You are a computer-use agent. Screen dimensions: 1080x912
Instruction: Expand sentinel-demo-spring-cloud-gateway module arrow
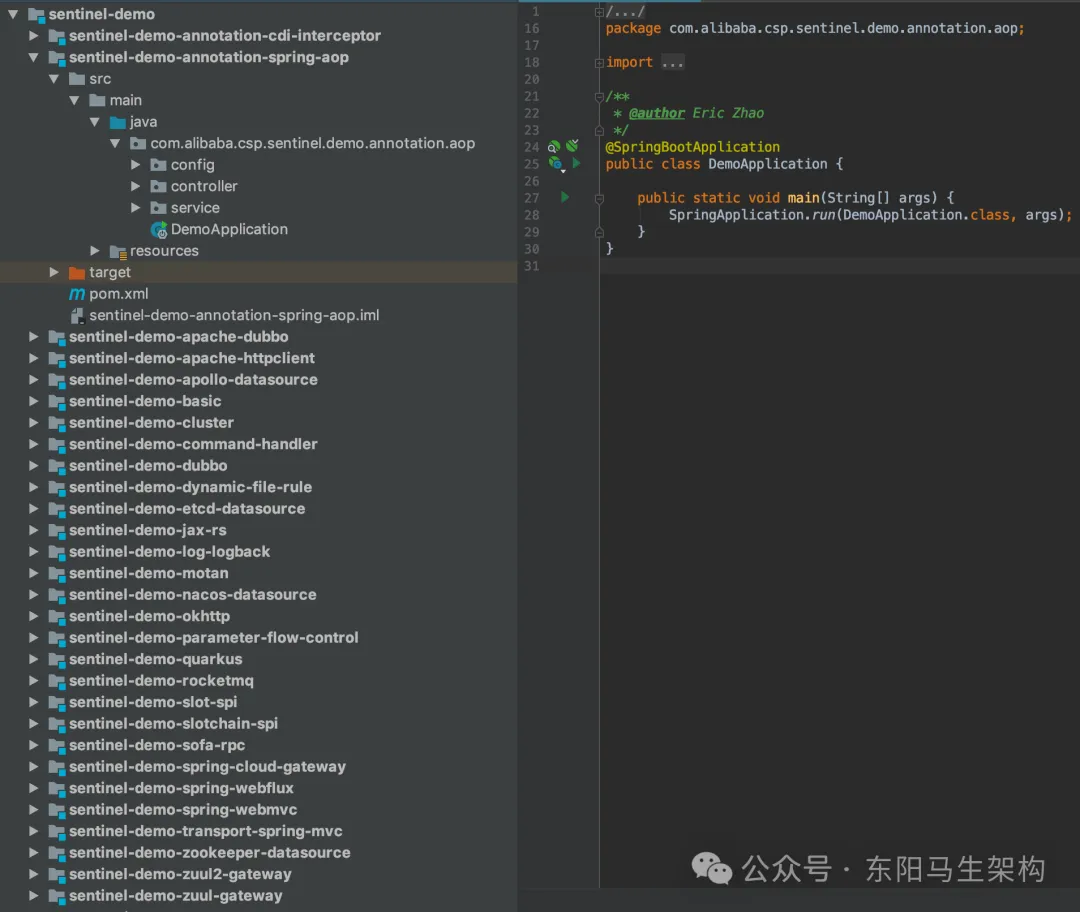pyautogui.click(x=33, y=767)
